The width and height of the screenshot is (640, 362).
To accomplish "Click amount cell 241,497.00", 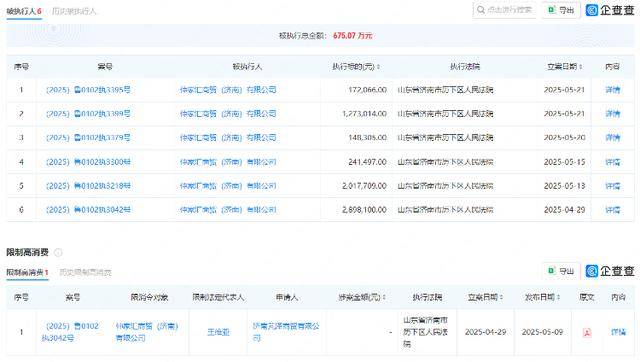I will 367,162.
